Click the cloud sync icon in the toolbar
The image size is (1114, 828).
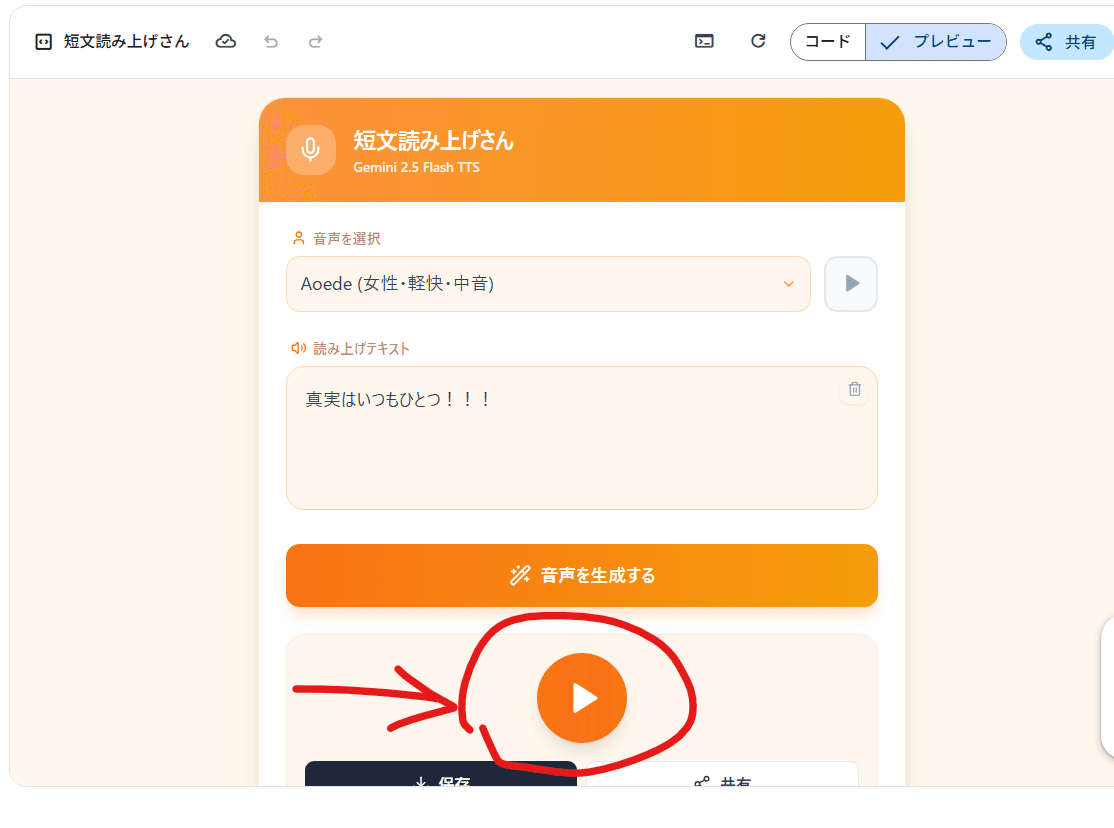click(x=225, y=41)
